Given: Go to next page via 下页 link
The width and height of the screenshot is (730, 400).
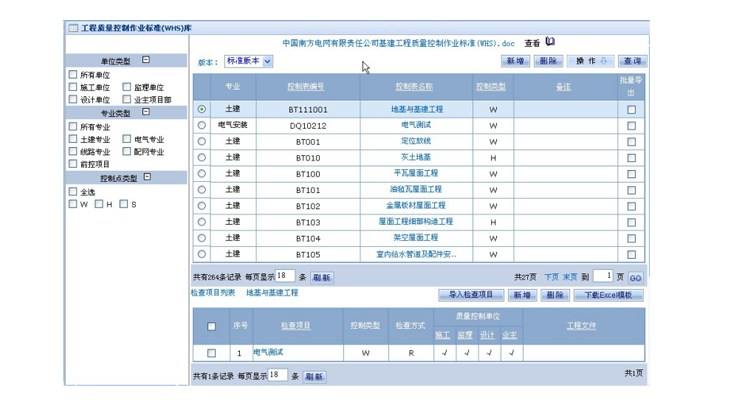Looking at the screenshot, I should (551, 277).
